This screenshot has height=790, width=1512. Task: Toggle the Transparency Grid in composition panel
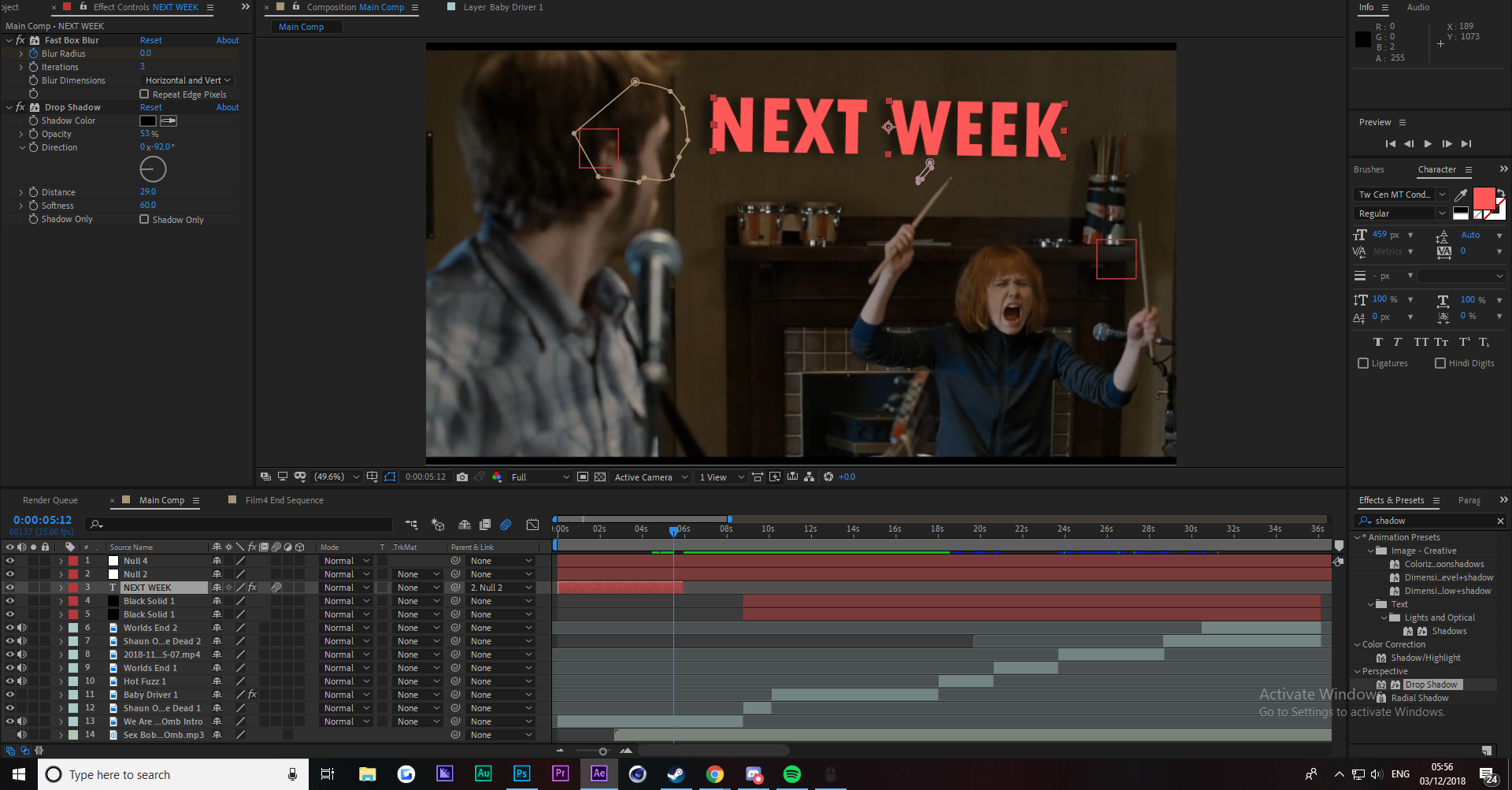600,477
